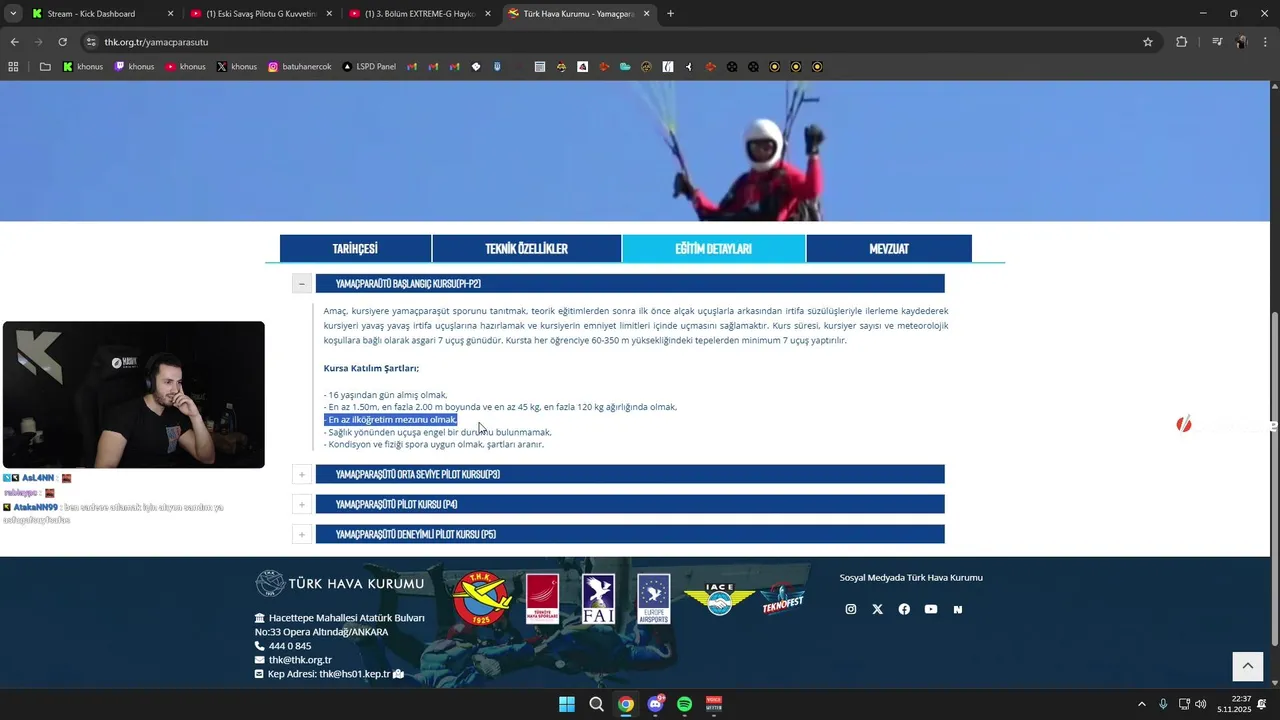Screen dimensions: 1280x720
Task: Click the '16 yaşından gün almış olmak' line
Action: pos(386,395)
